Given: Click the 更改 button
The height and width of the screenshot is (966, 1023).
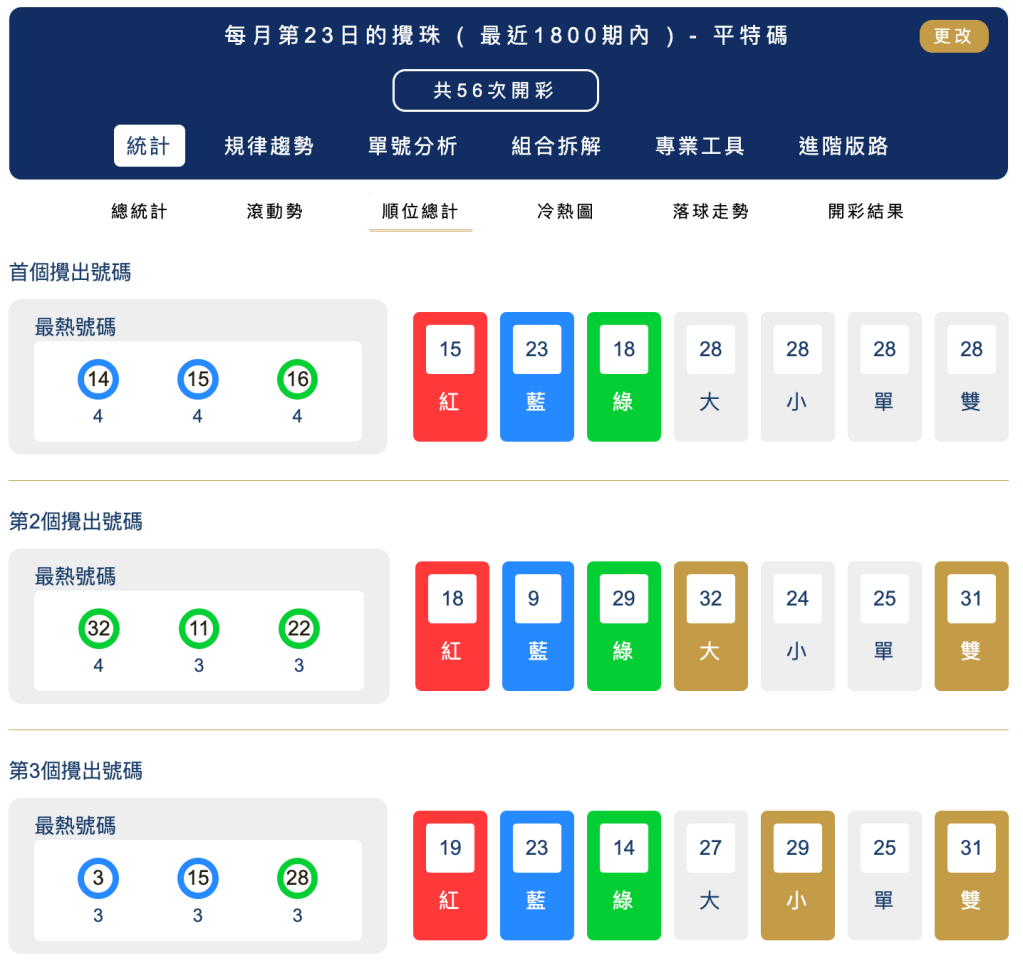Looking at the screenshot, I should tap(953, 35).
